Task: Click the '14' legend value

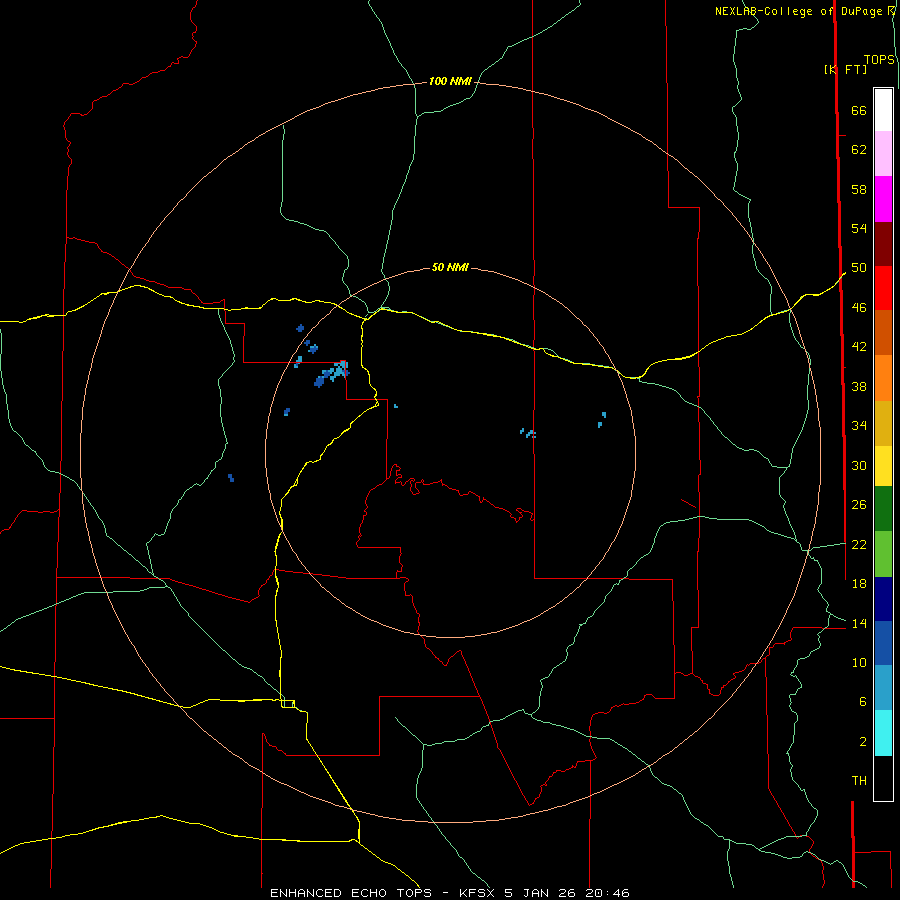Action: [859, 623]
